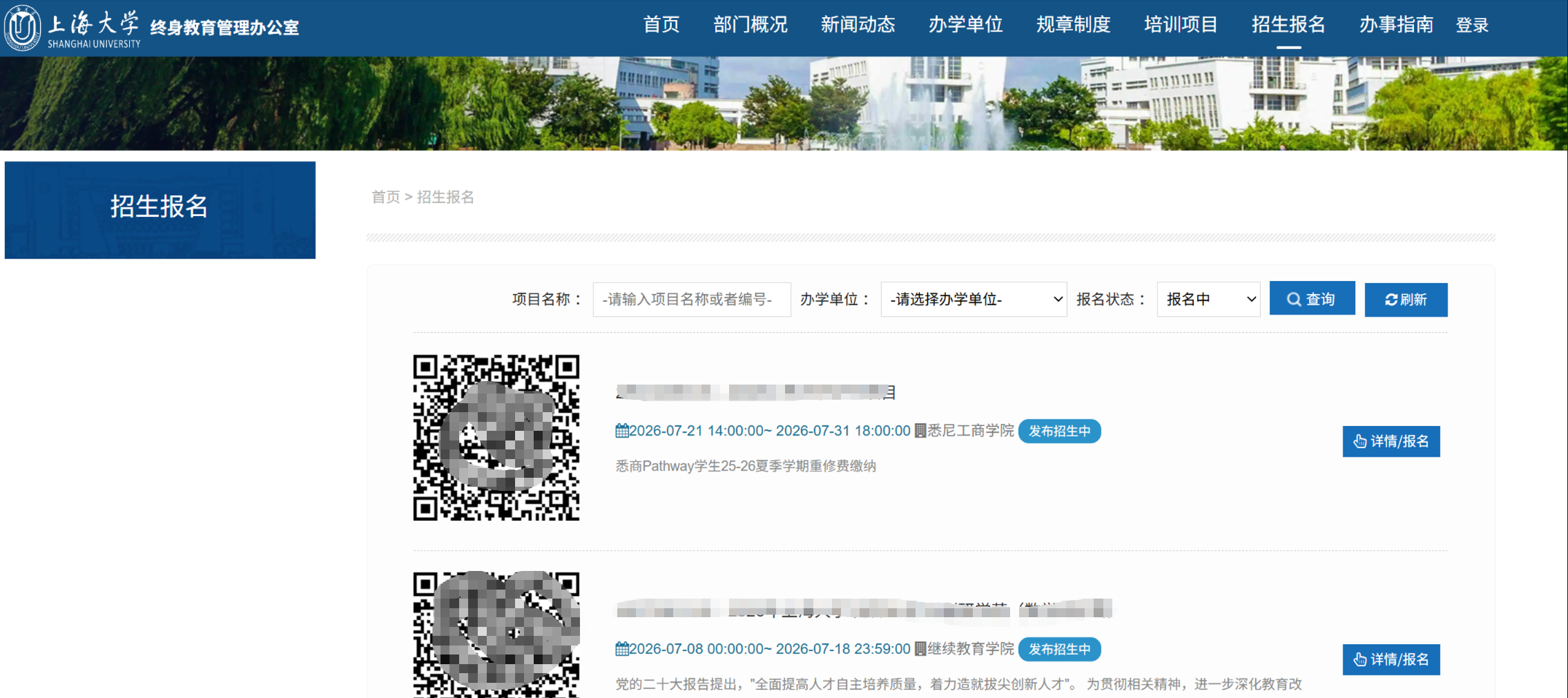
Task: Click the 终身教育管理办公室 header title
Action: pyautogui.click(x=224, y=28)
